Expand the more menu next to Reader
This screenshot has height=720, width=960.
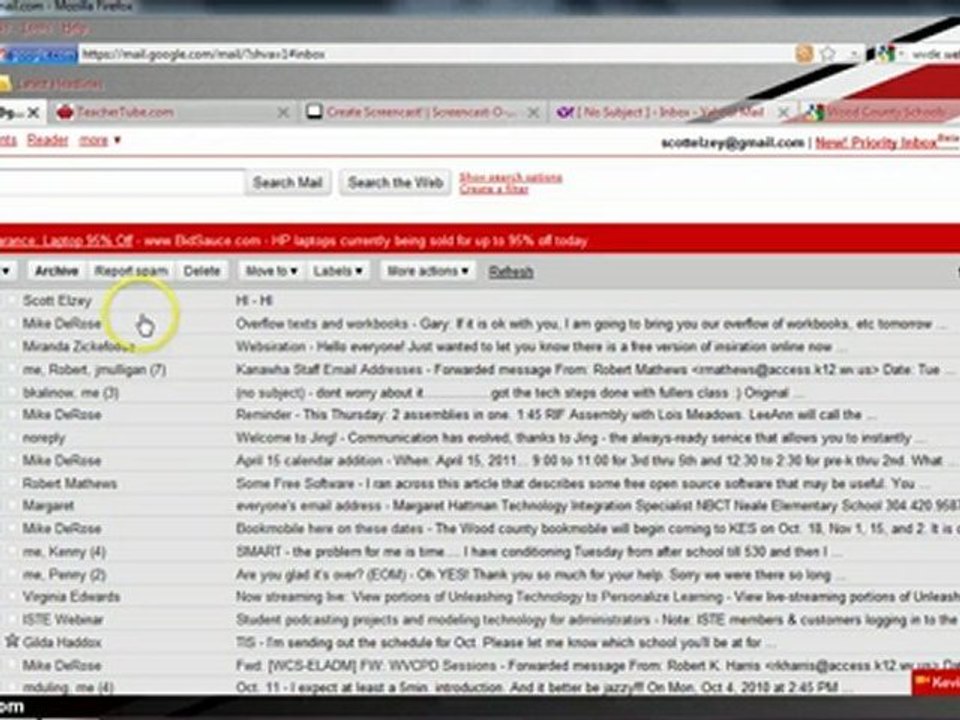[x=99, y=140]
